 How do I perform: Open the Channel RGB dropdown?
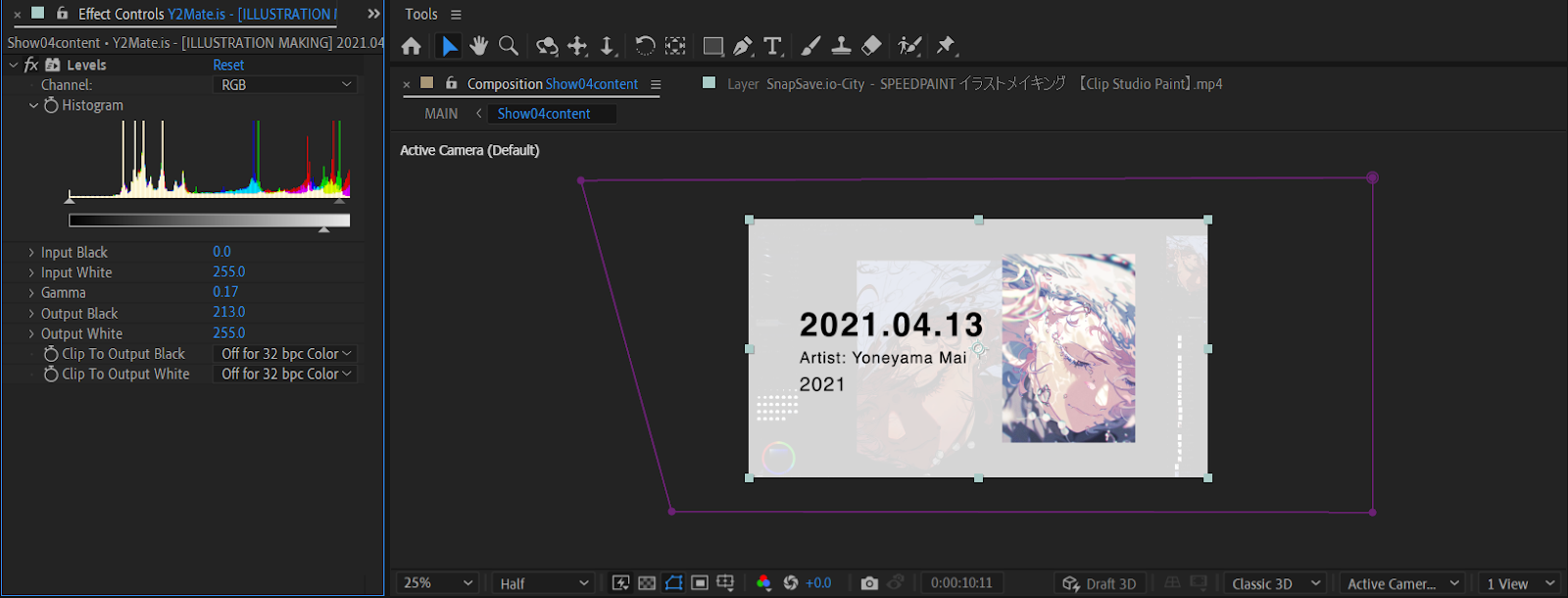pos(285,85)
